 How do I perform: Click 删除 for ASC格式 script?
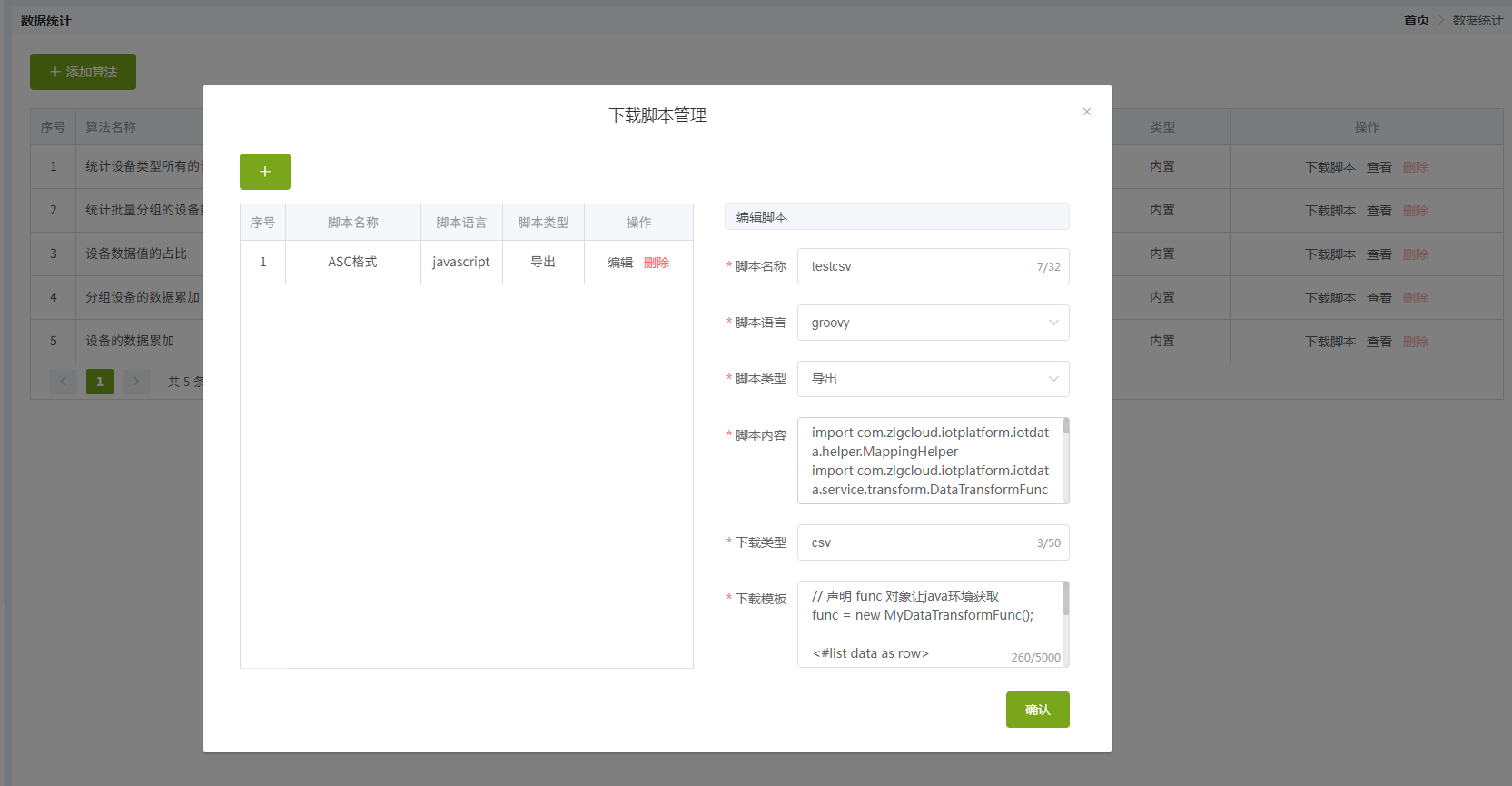tap(657, 263)
